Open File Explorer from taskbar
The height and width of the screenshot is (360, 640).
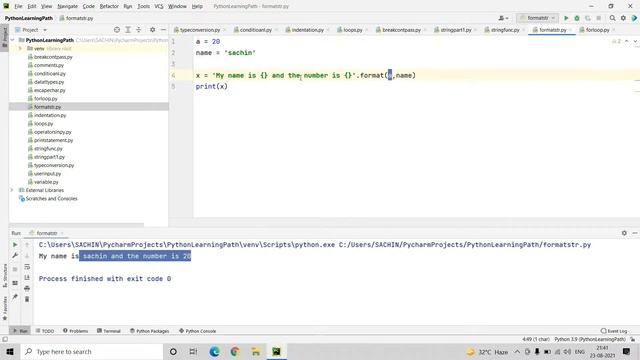coord(256,351)
